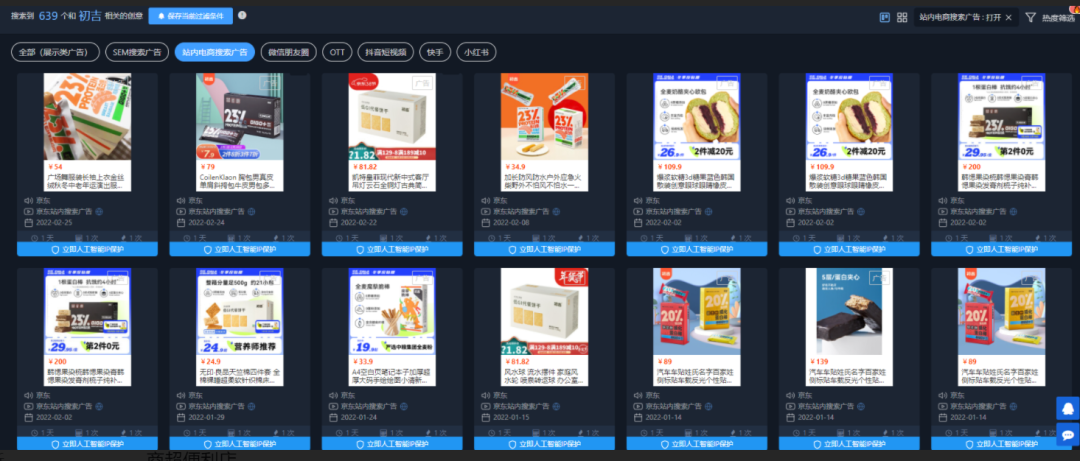Click the date 2022-01-29

pyautogui.click(x=207, y=418)
